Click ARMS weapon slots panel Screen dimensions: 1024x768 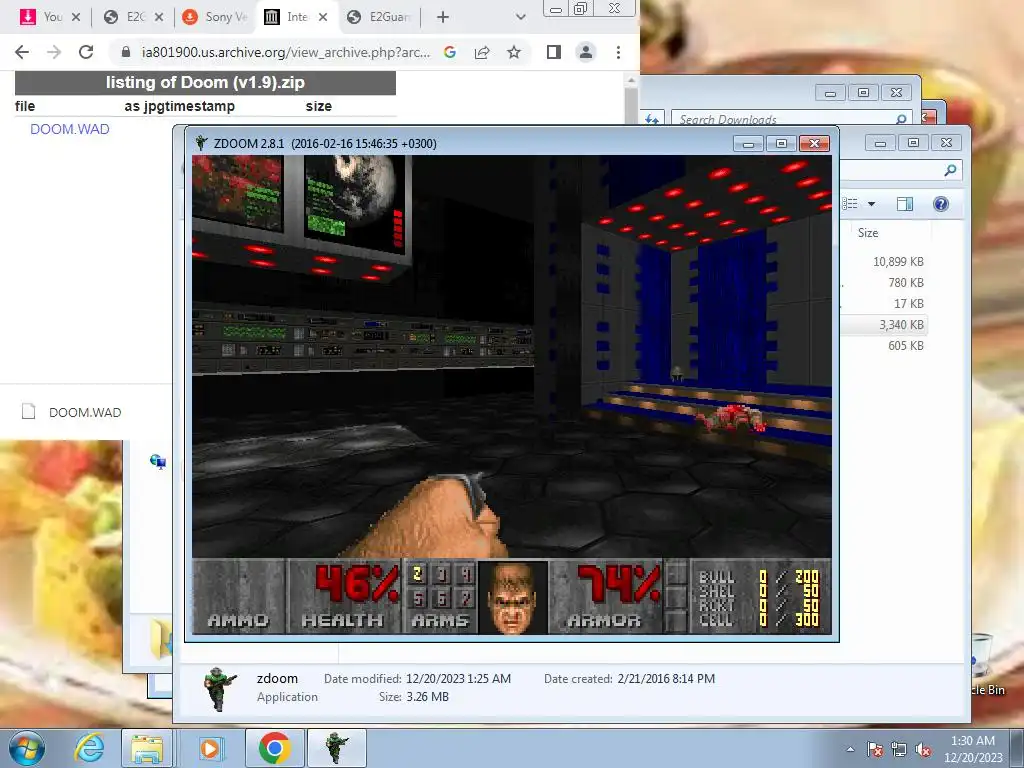441,596
